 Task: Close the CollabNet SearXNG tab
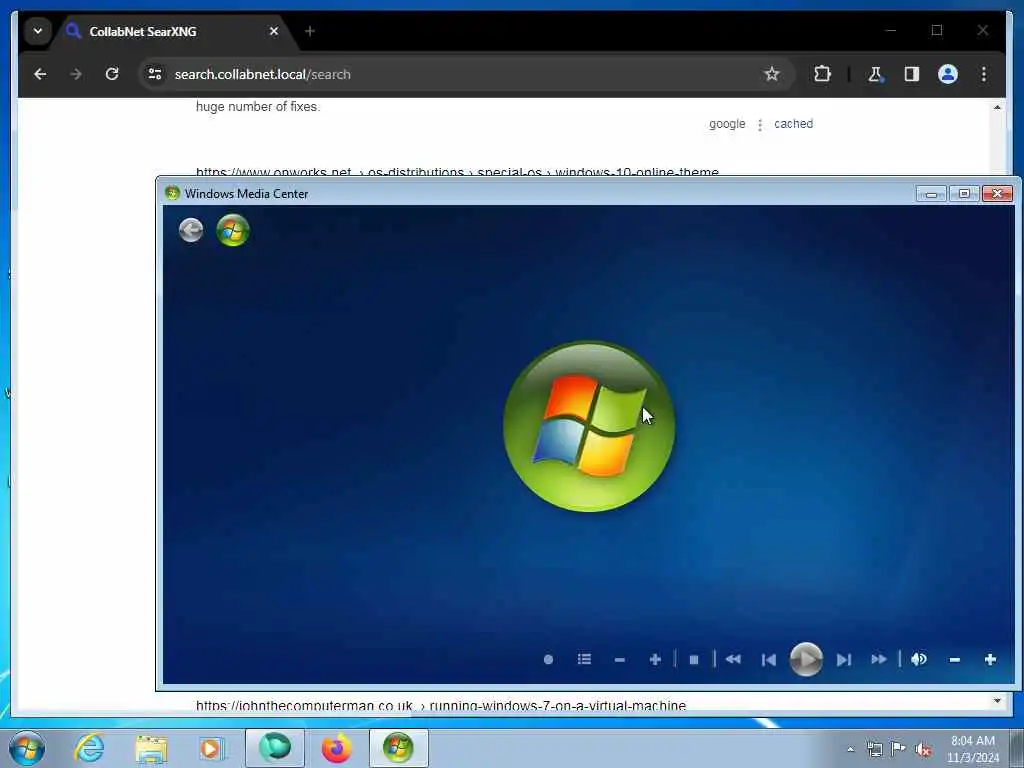tap(274, 31)
